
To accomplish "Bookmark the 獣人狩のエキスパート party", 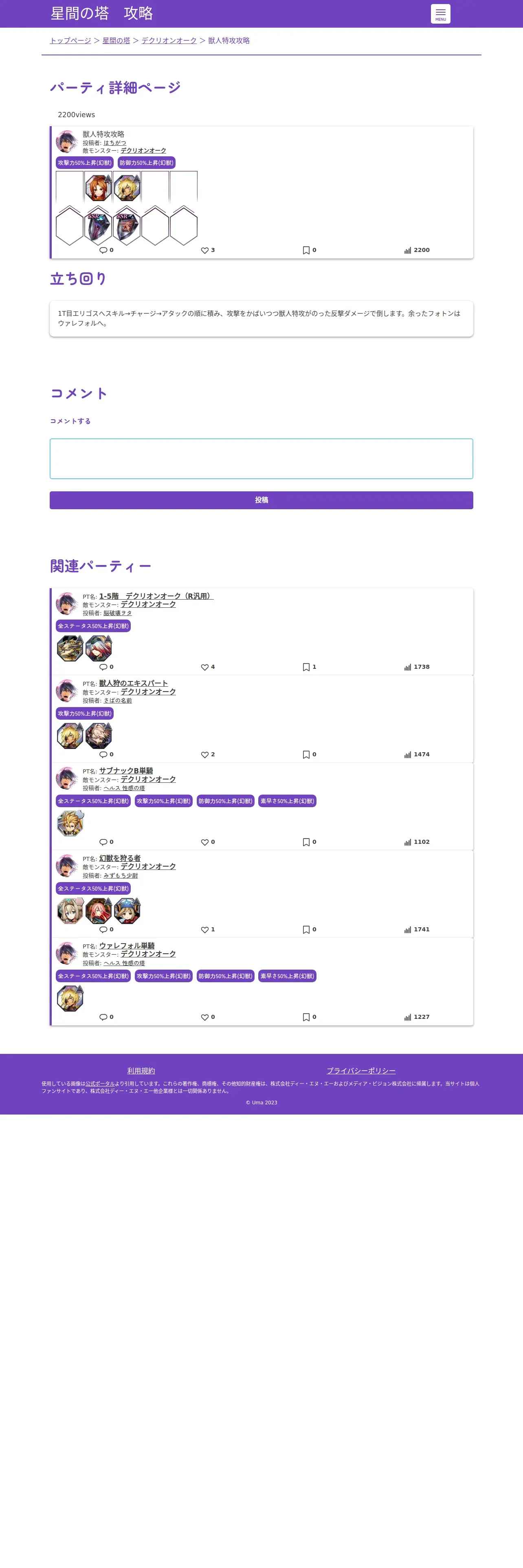I will (x=306, y=755).
